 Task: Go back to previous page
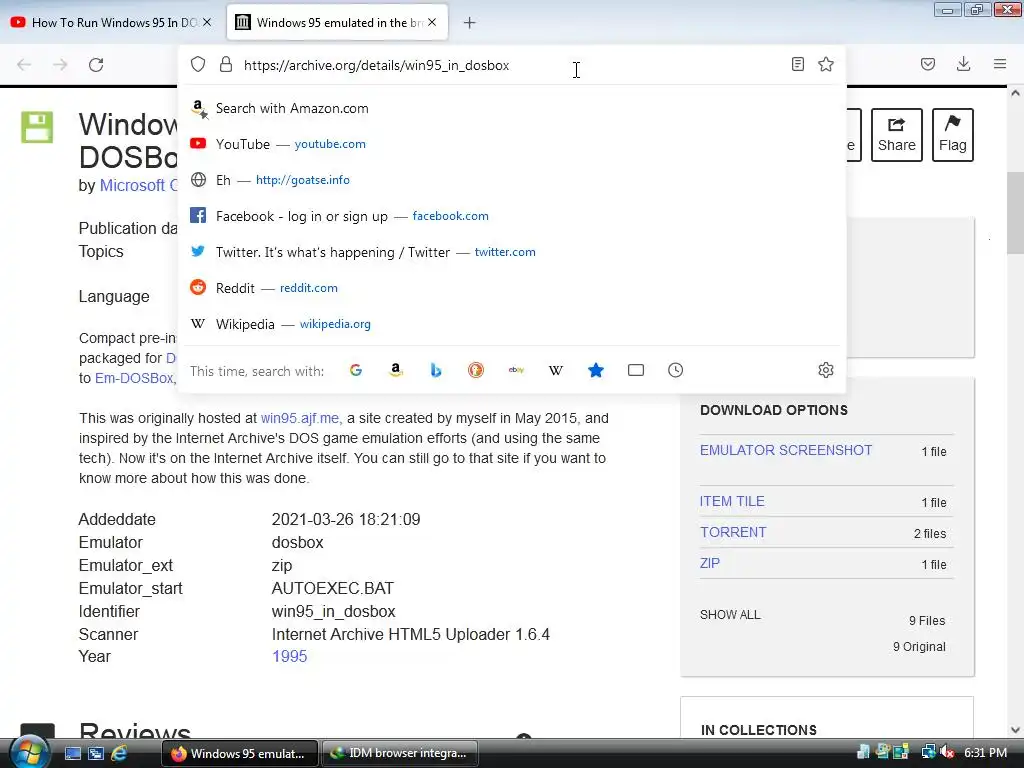point(24,65)
